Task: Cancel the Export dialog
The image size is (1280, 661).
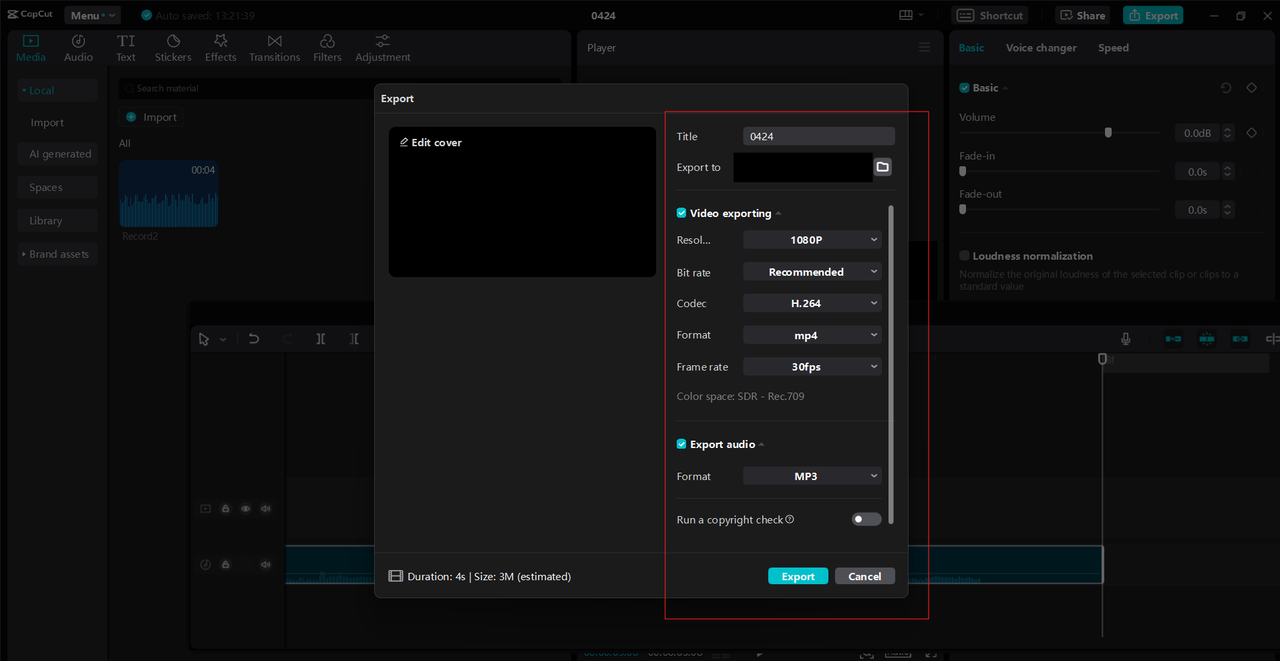Action: (x=865, y=576)
